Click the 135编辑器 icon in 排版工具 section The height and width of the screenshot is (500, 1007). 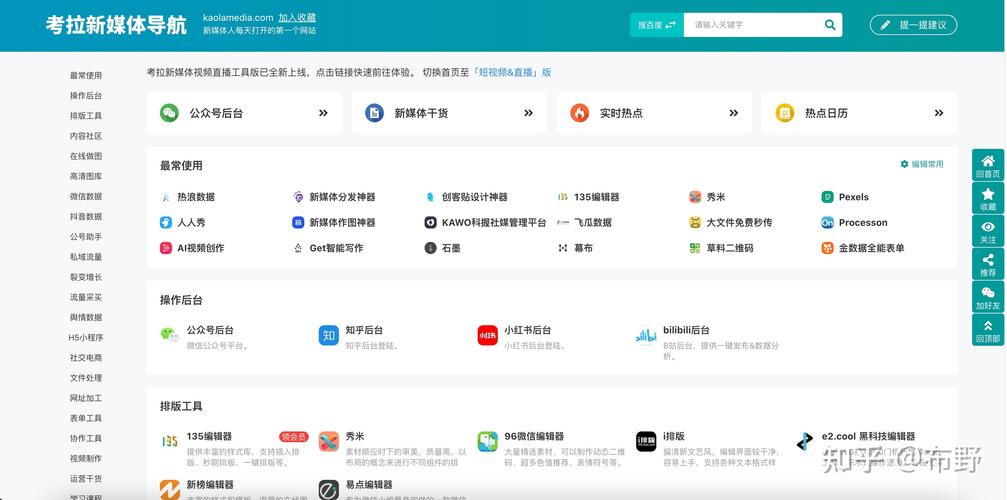[170, 442]
